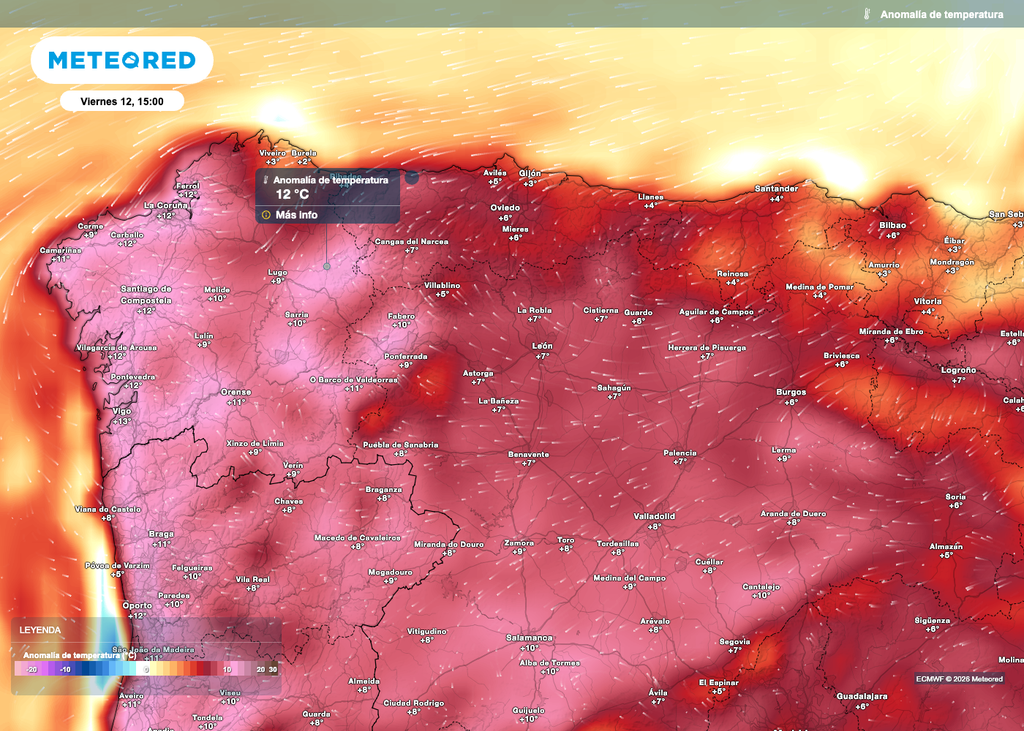The width and height of the screenshot is (1024, 731).
Task: Click the Lugo +9° label
Action: click(x=278, y=276)
